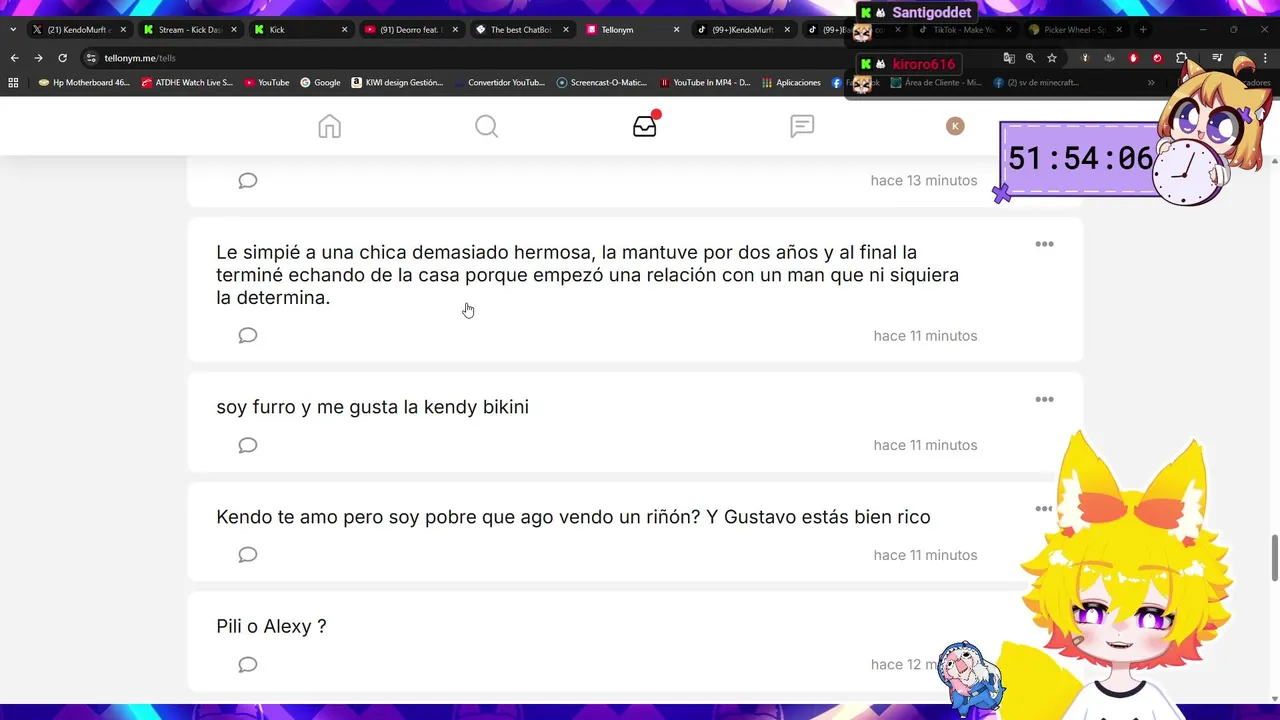
Task: Click the tell text 'soy furro y me gusta la kendy bikini'
Action: (x=372, y=407)
